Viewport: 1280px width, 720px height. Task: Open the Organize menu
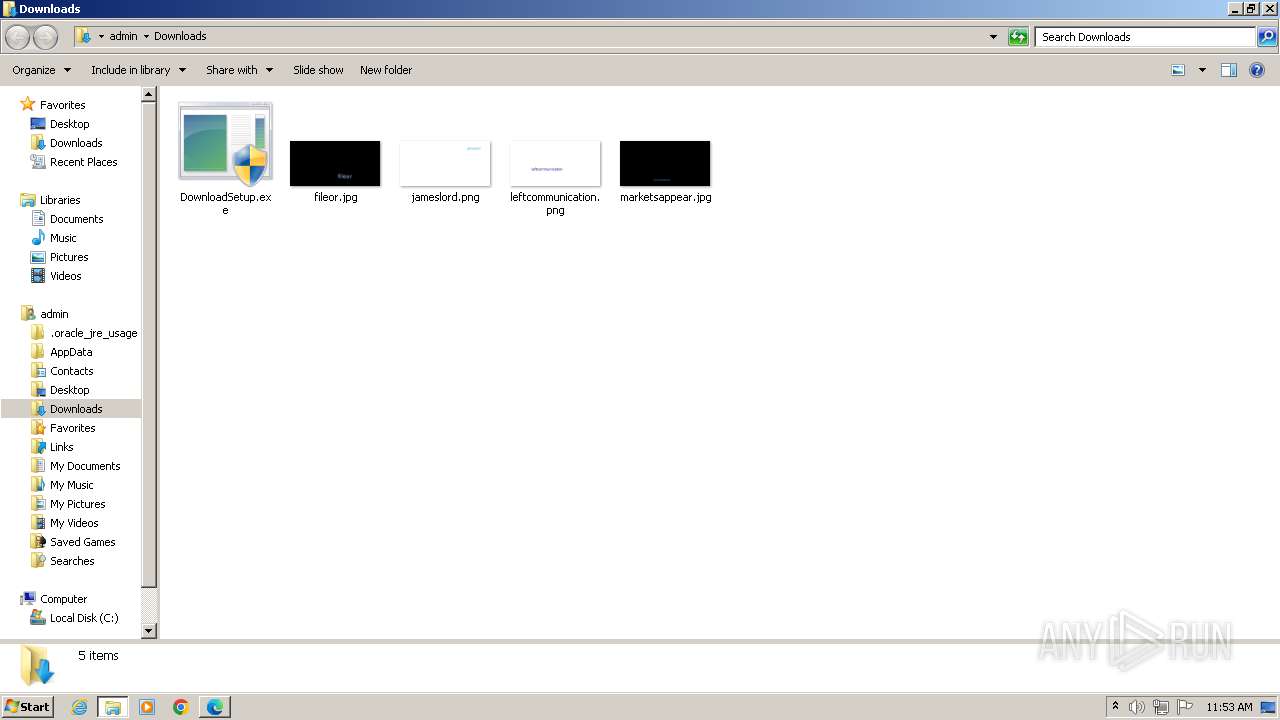tap(41, 70)
